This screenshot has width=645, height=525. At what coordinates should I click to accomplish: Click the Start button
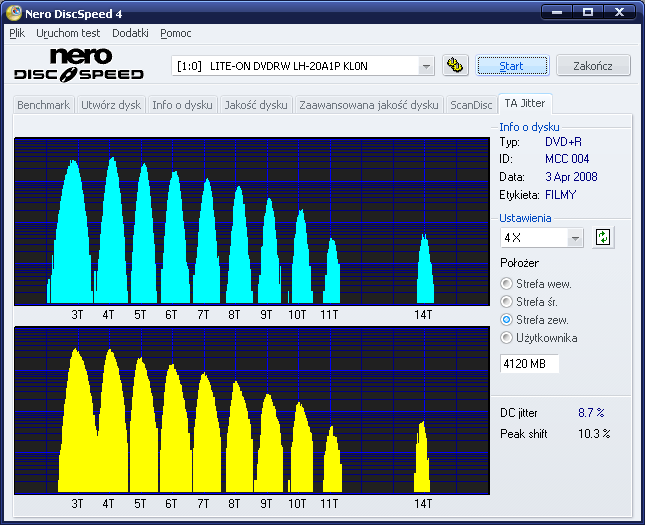[x=512, y=66]
